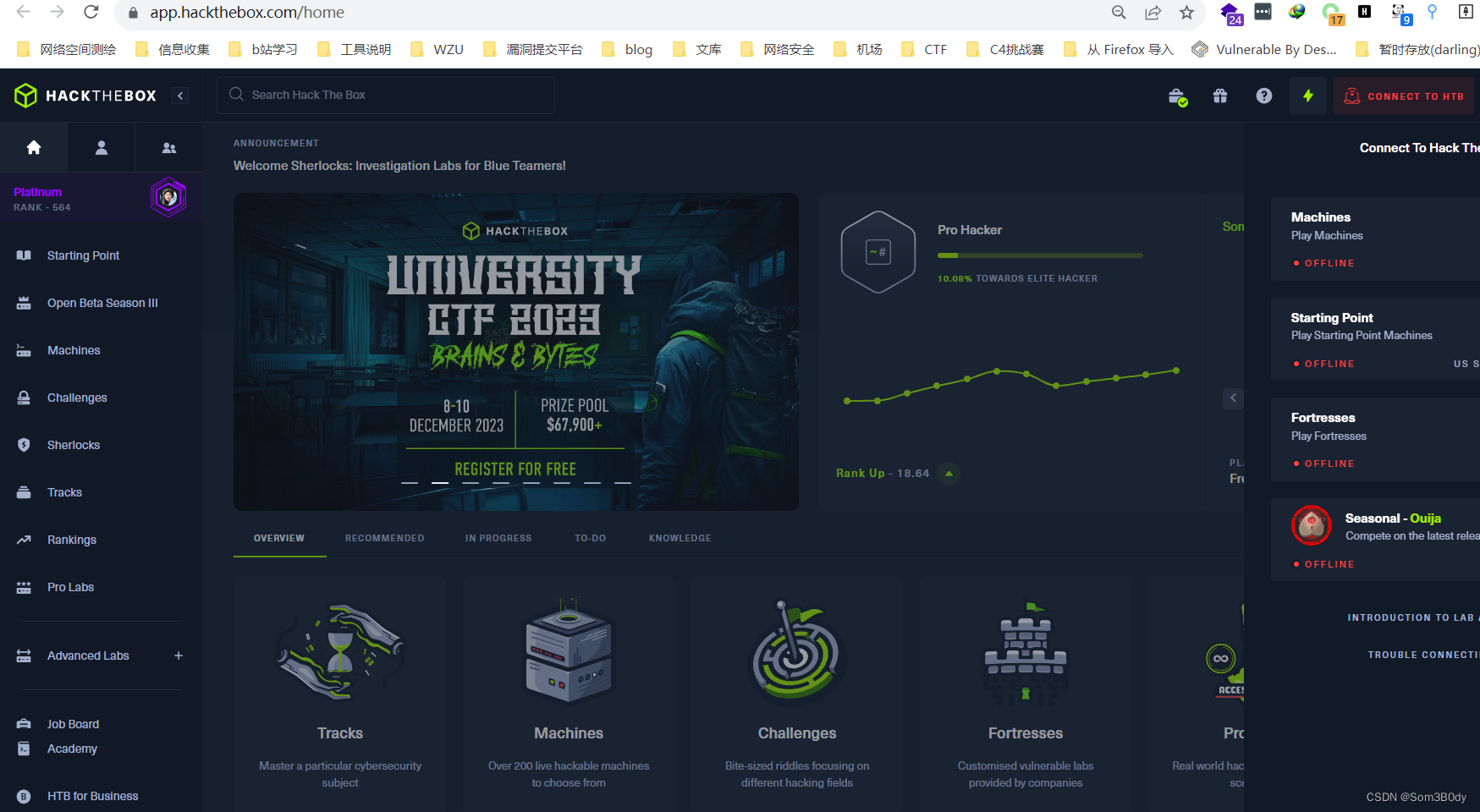Click the Platinum rank avatar badge
Screen dimensions: 1480x812
pos(168,198)
